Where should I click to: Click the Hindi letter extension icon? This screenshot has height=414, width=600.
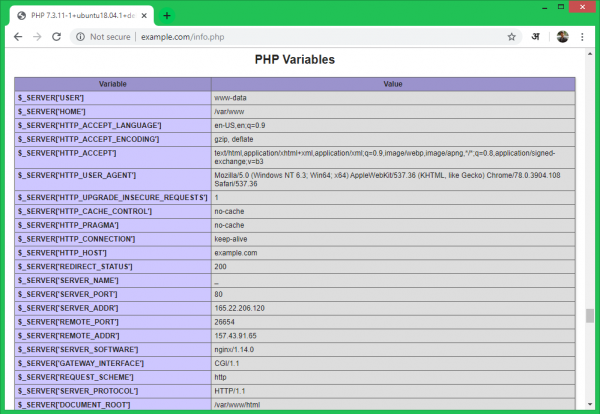536,36
